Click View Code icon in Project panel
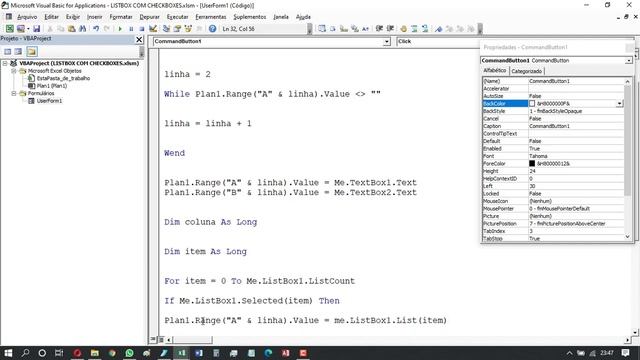Image resolution: width=640 pixels, height=360 pixels. 8,51
